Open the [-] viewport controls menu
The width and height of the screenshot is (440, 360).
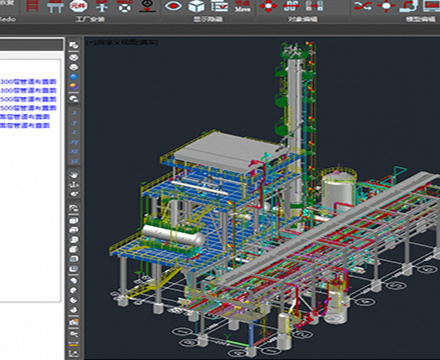point(89,42)
